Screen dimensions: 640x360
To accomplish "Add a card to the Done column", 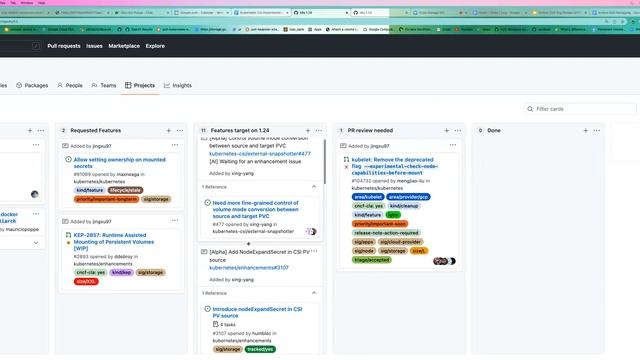I will [586, 131].
